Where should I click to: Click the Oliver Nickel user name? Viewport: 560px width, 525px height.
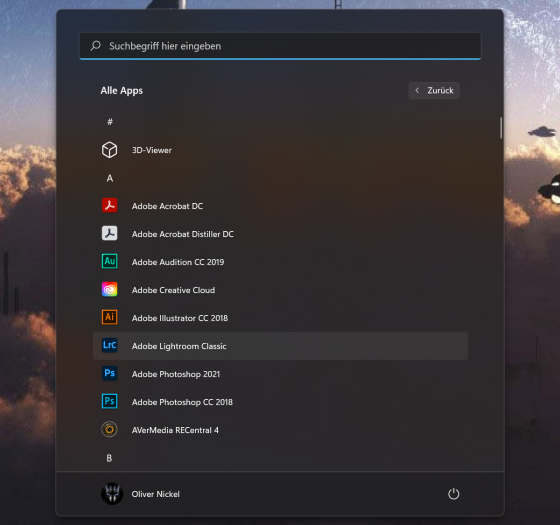click(x=155, y=494)
